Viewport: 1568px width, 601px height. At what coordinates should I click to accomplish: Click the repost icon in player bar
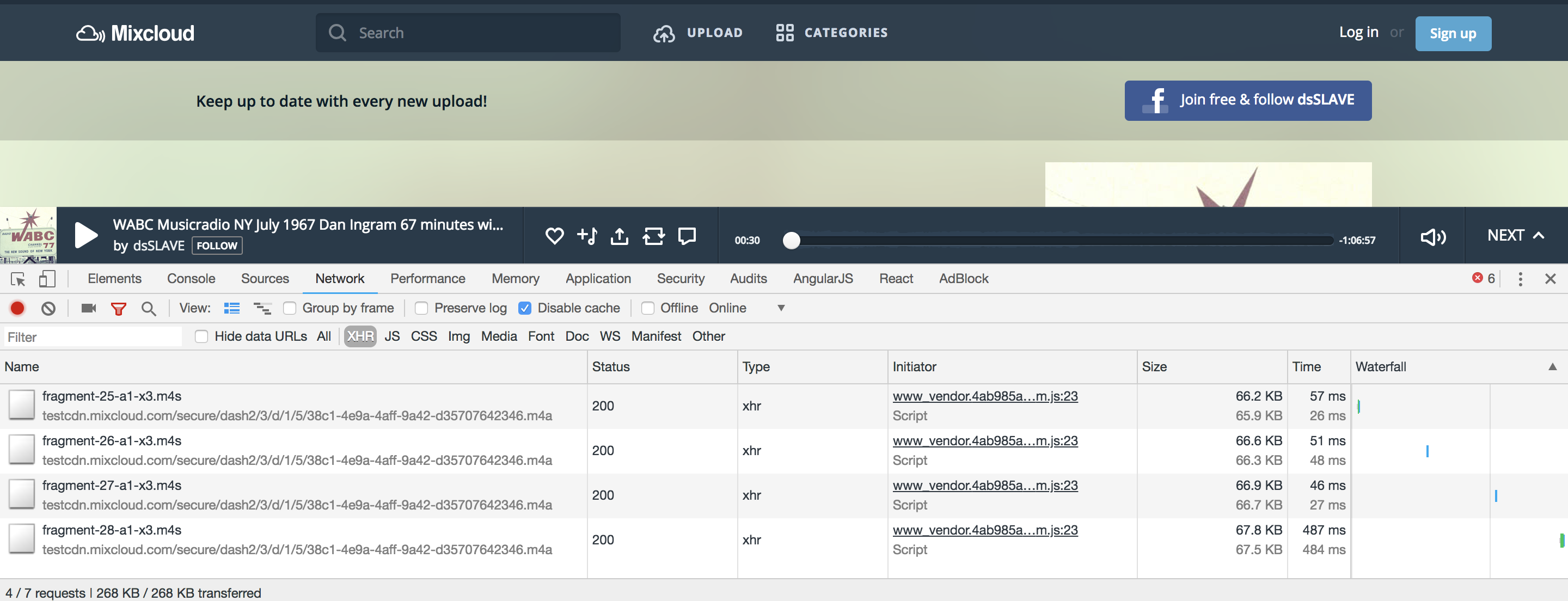[x=653, y=236]
